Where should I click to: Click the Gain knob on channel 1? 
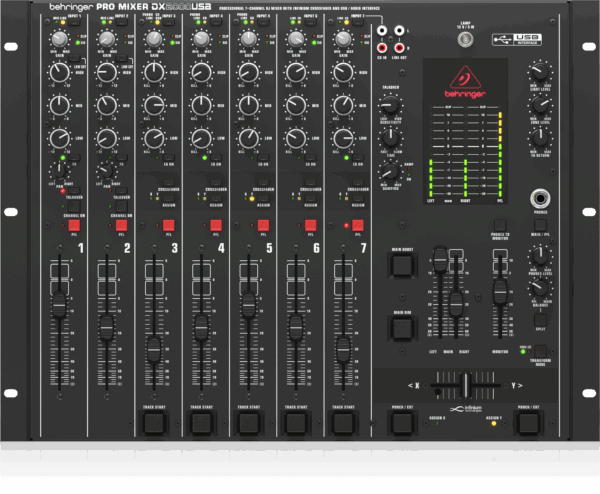pyautogui.click(x=57, y=41)
